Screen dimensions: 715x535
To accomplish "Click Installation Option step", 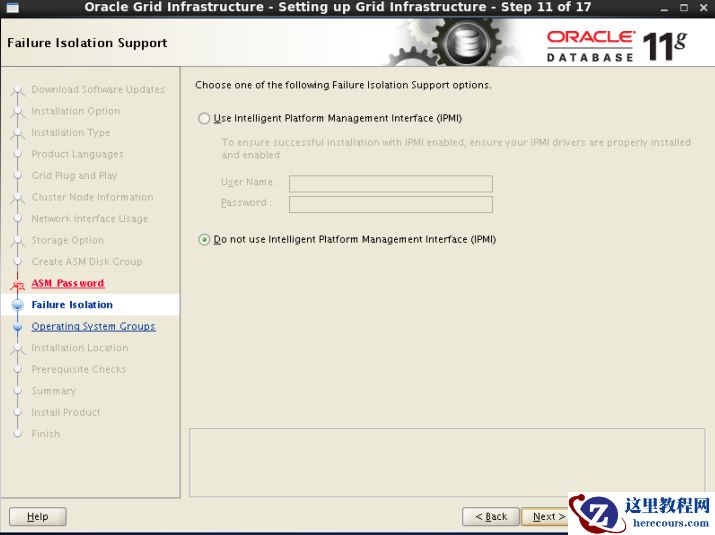I will [x=76, y=111].
